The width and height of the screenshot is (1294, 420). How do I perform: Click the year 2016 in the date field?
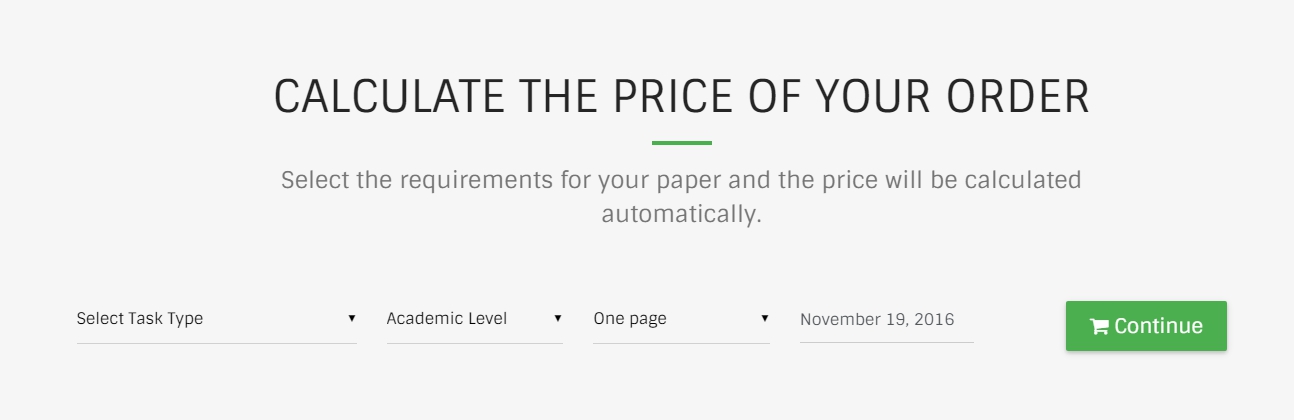click(x=935, y=320)
